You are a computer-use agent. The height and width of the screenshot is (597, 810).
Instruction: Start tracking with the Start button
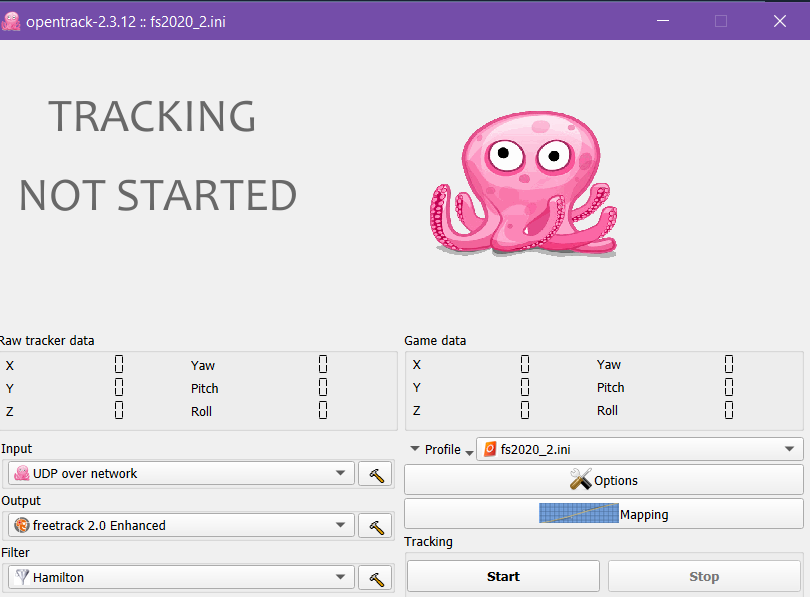(503, 576)
